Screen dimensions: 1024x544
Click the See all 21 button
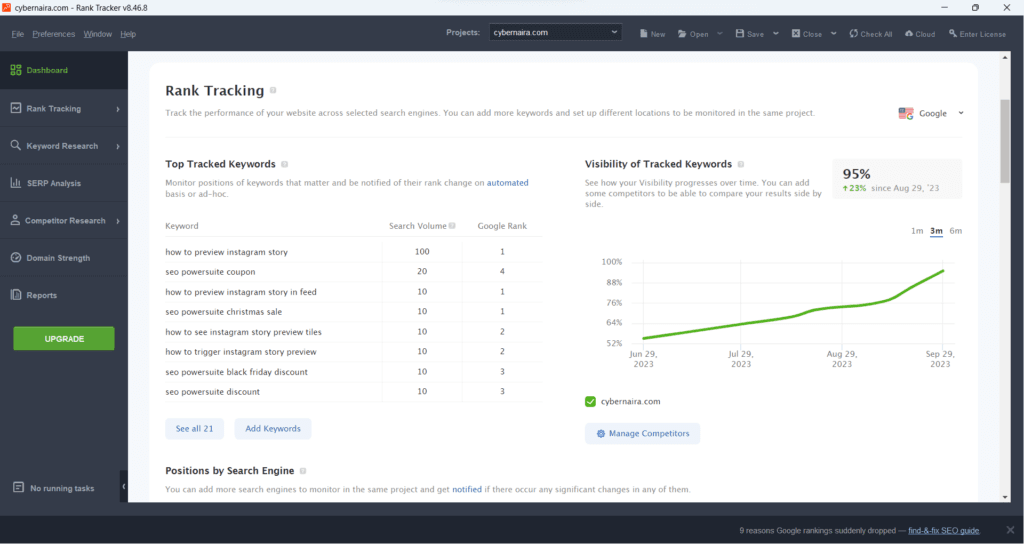195,429
